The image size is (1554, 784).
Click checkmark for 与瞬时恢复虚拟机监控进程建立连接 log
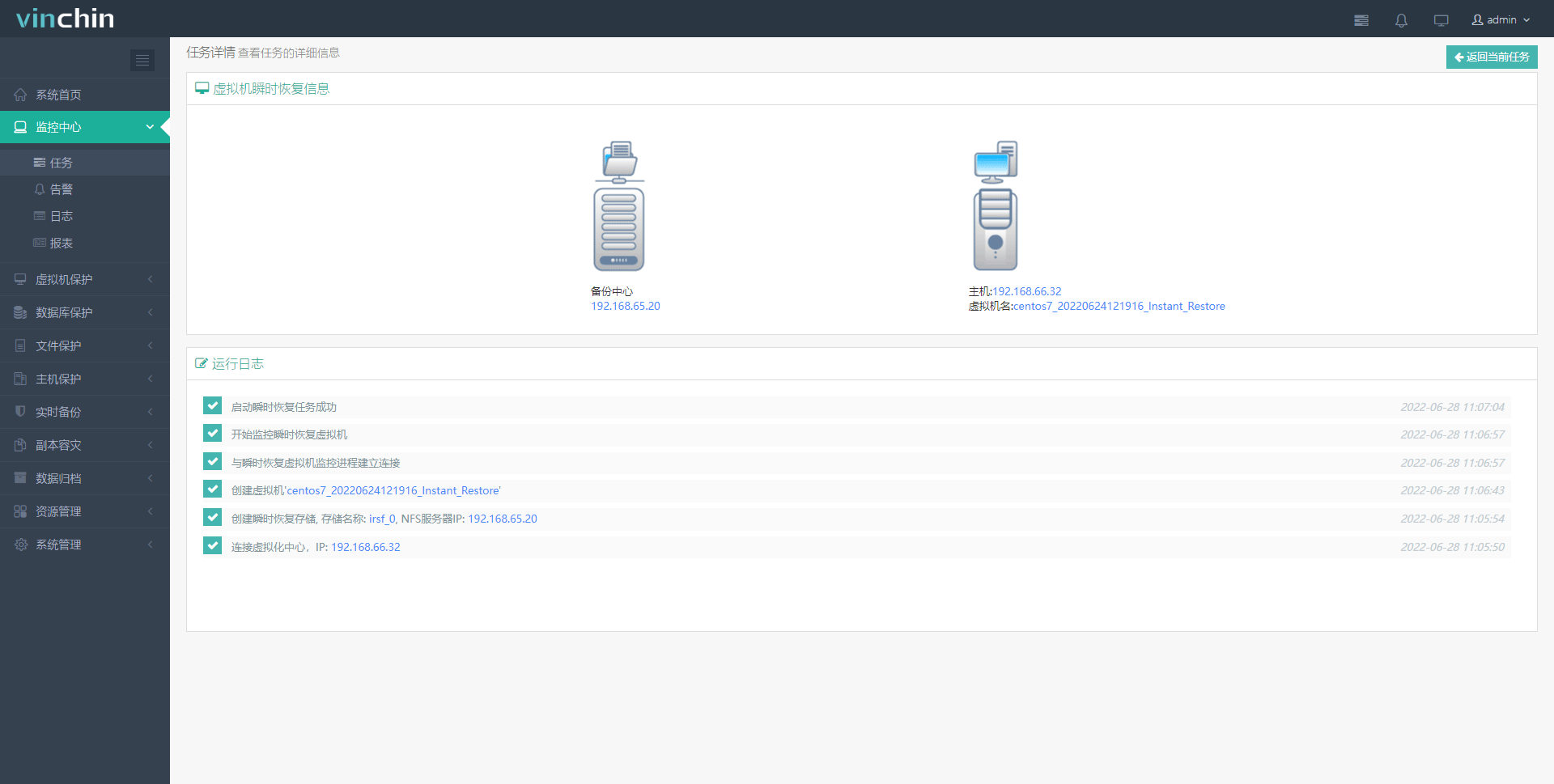tap(213, 461)
